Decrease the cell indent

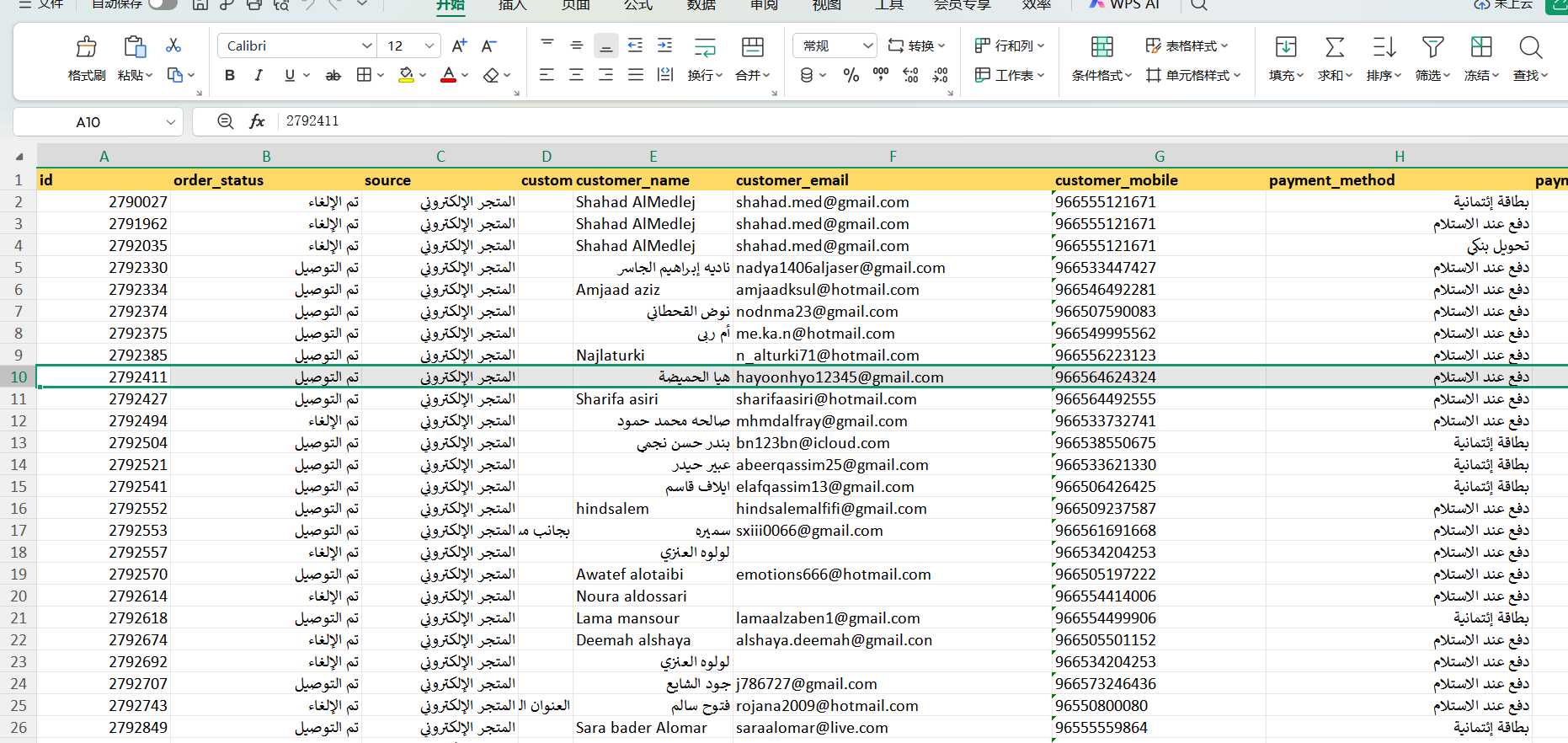click(x=636, y=45)
